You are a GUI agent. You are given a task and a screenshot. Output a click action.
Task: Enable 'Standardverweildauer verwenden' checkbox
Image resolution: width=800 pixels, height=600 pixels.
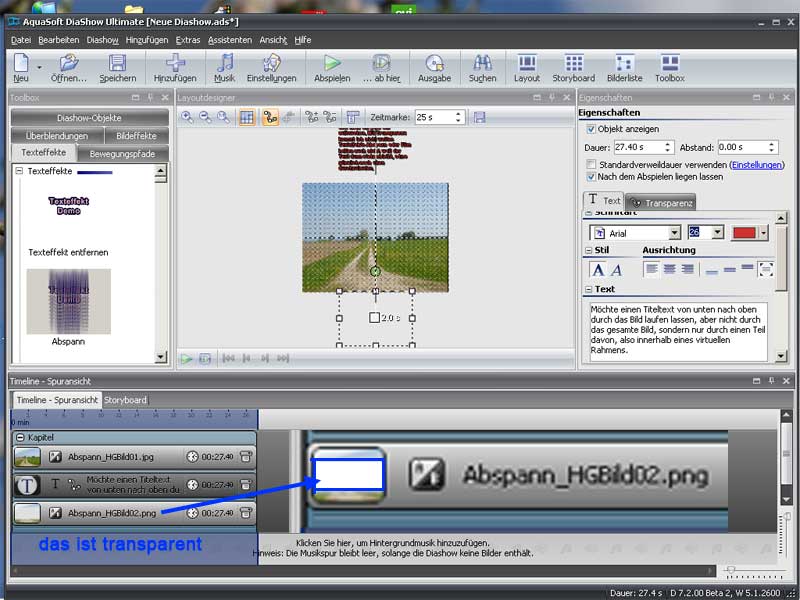point(591,164)
